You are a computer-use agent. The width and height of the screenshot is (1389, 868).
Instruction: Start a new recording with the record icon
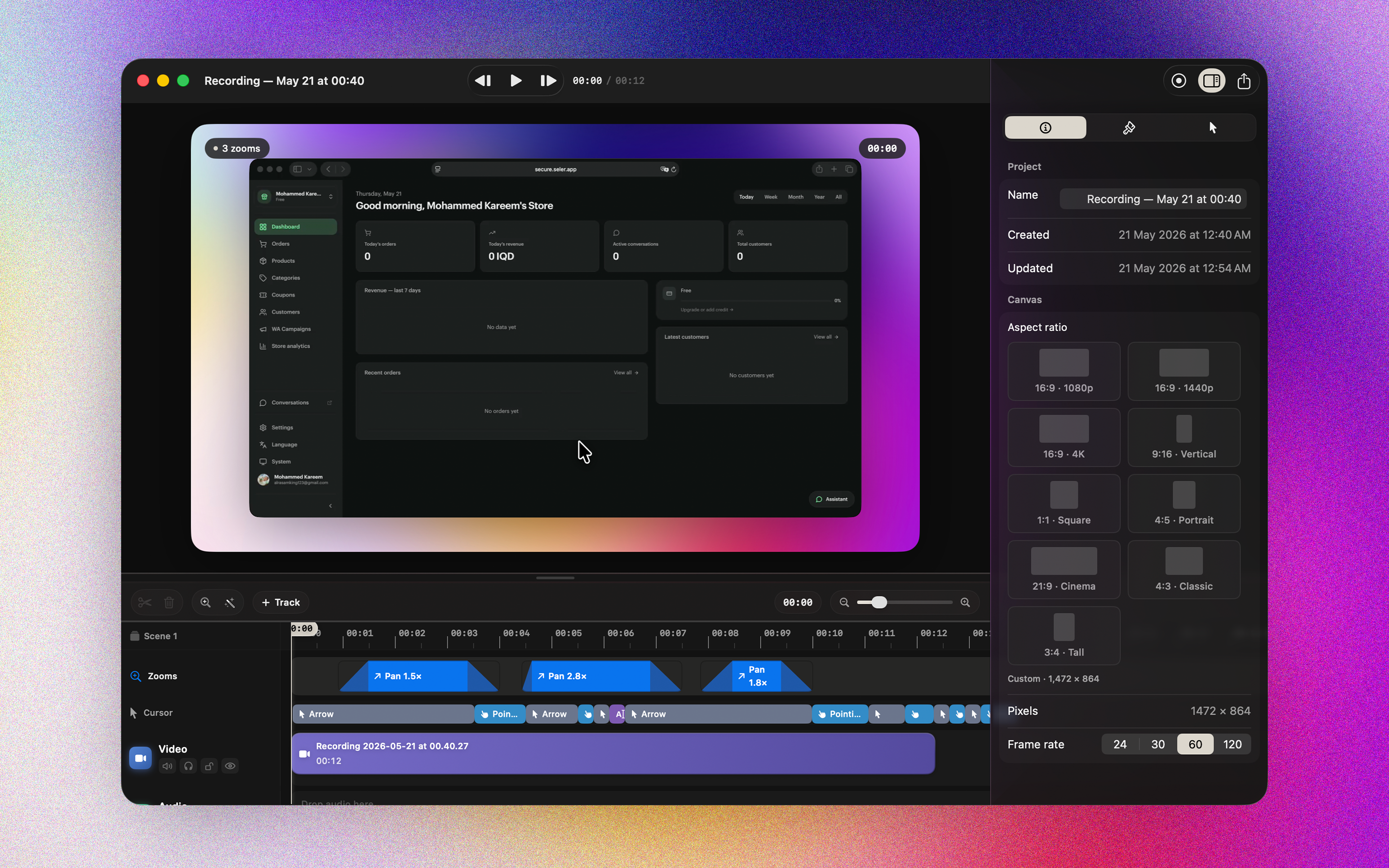tap(1178, 81)
